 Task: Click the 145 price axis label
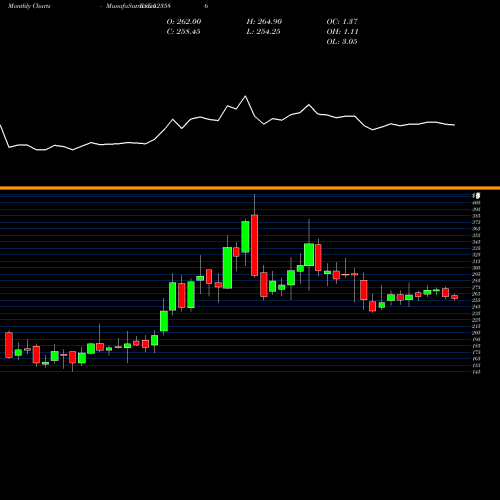[x=476, y=372]
